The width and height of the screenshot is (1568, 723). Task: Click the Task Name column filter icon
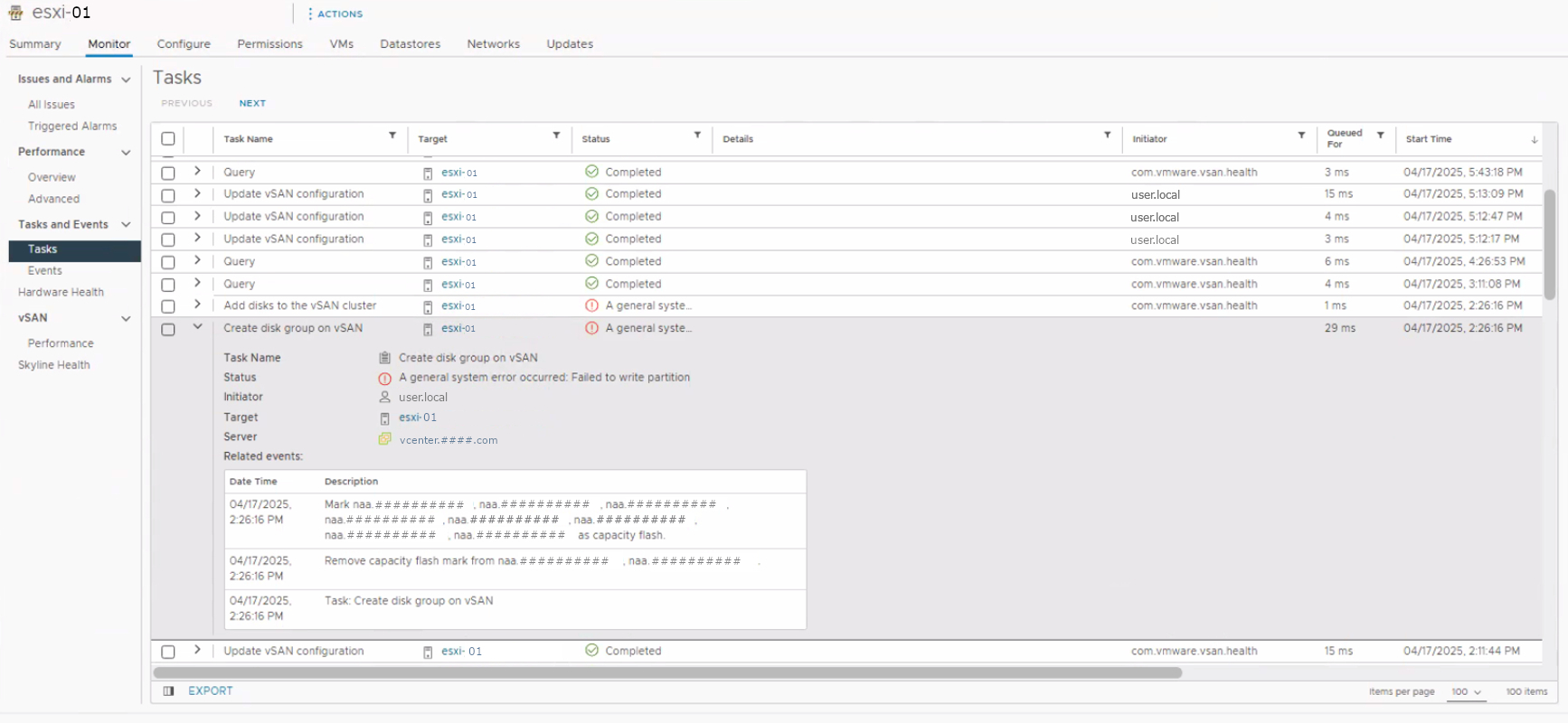pyautogui.click(x=392, y=136)
